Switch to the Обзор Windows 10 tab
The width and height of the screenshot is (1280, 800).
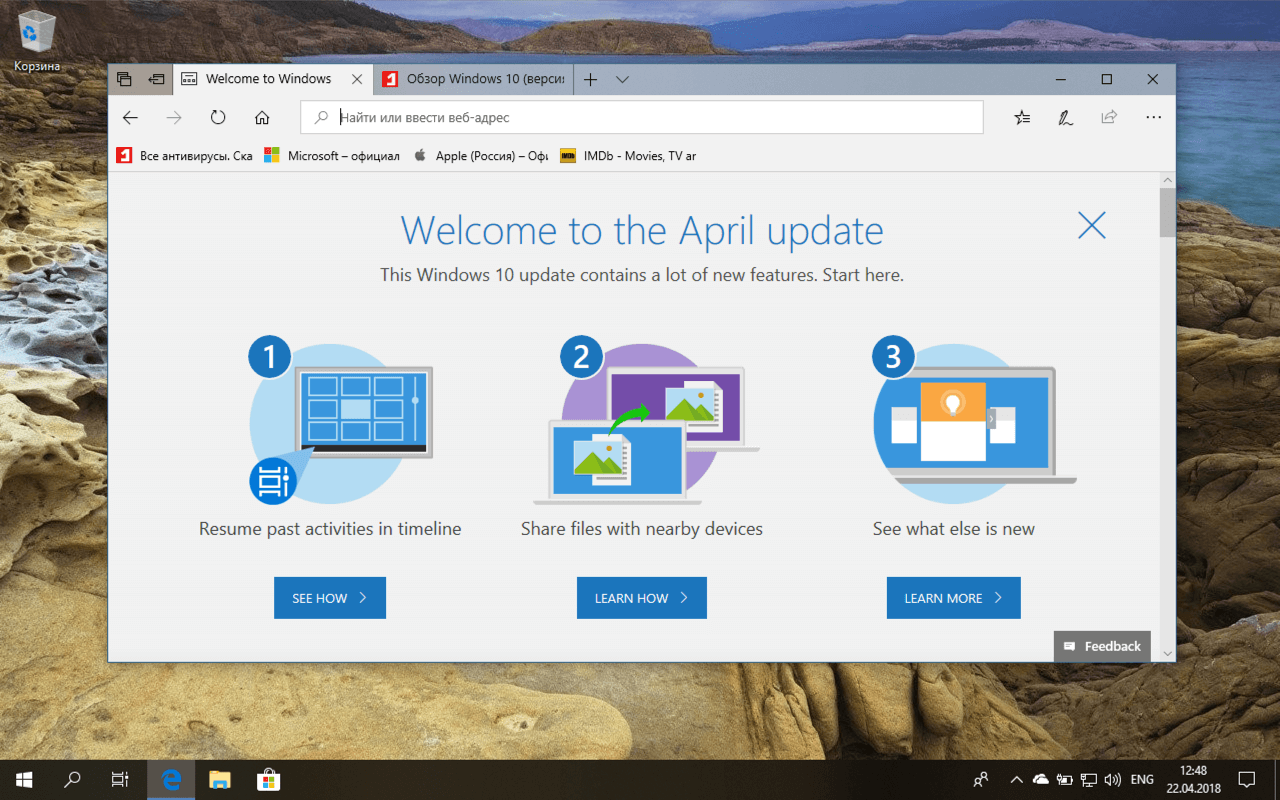pos(470,78)
